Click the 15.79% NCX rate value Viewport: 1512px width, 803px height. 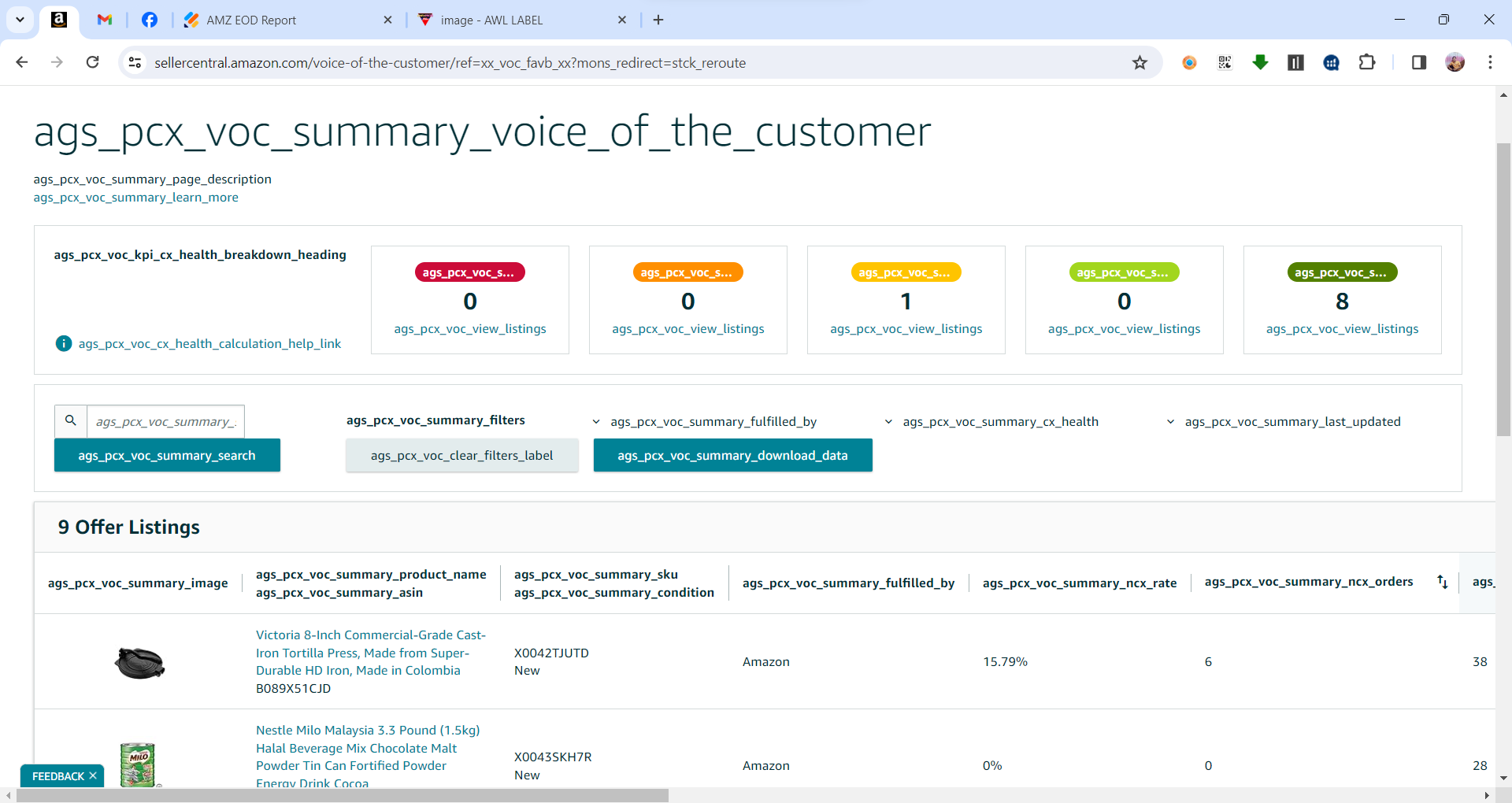1005,662
